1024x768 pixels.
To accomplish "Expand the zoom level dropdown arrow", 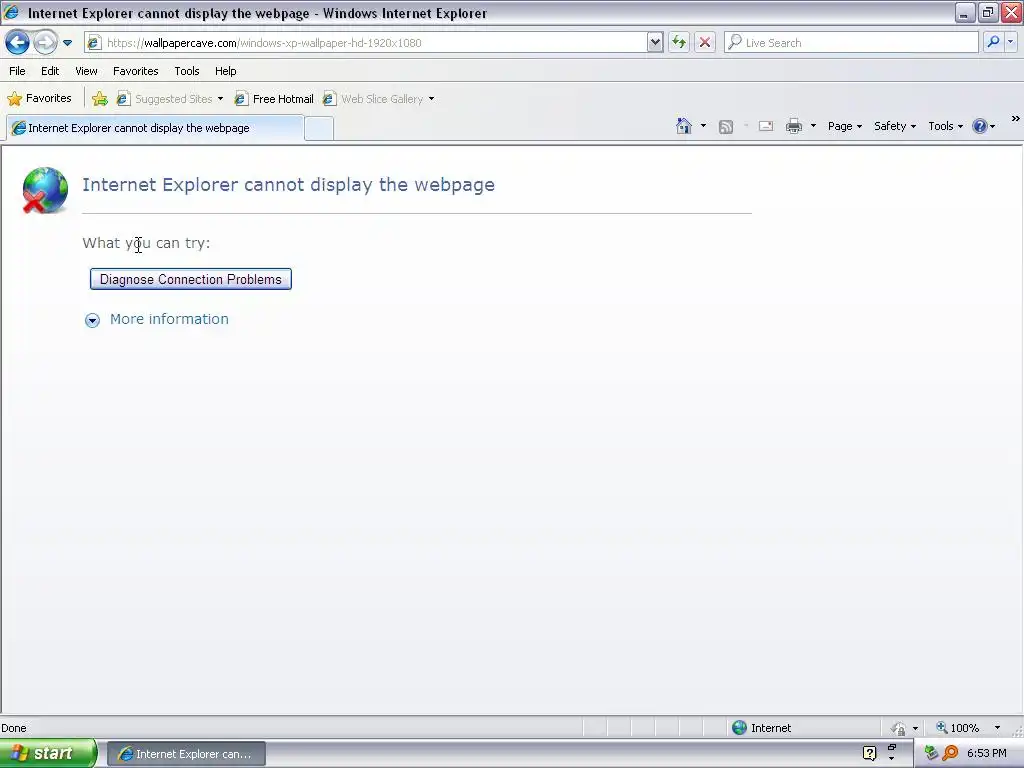I will (x=997, y=728).
